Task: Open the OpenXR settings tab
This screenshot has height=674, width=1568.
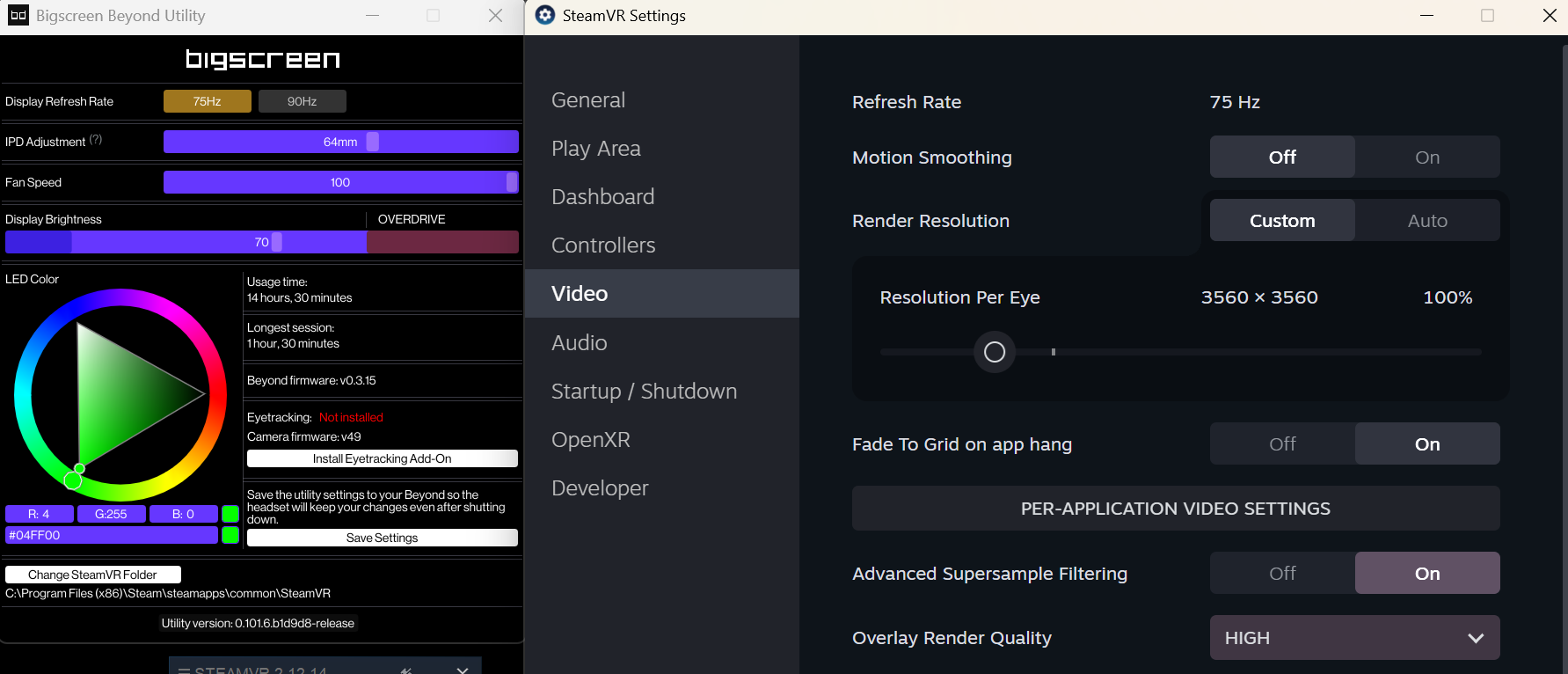Action: tap(662, 439)
